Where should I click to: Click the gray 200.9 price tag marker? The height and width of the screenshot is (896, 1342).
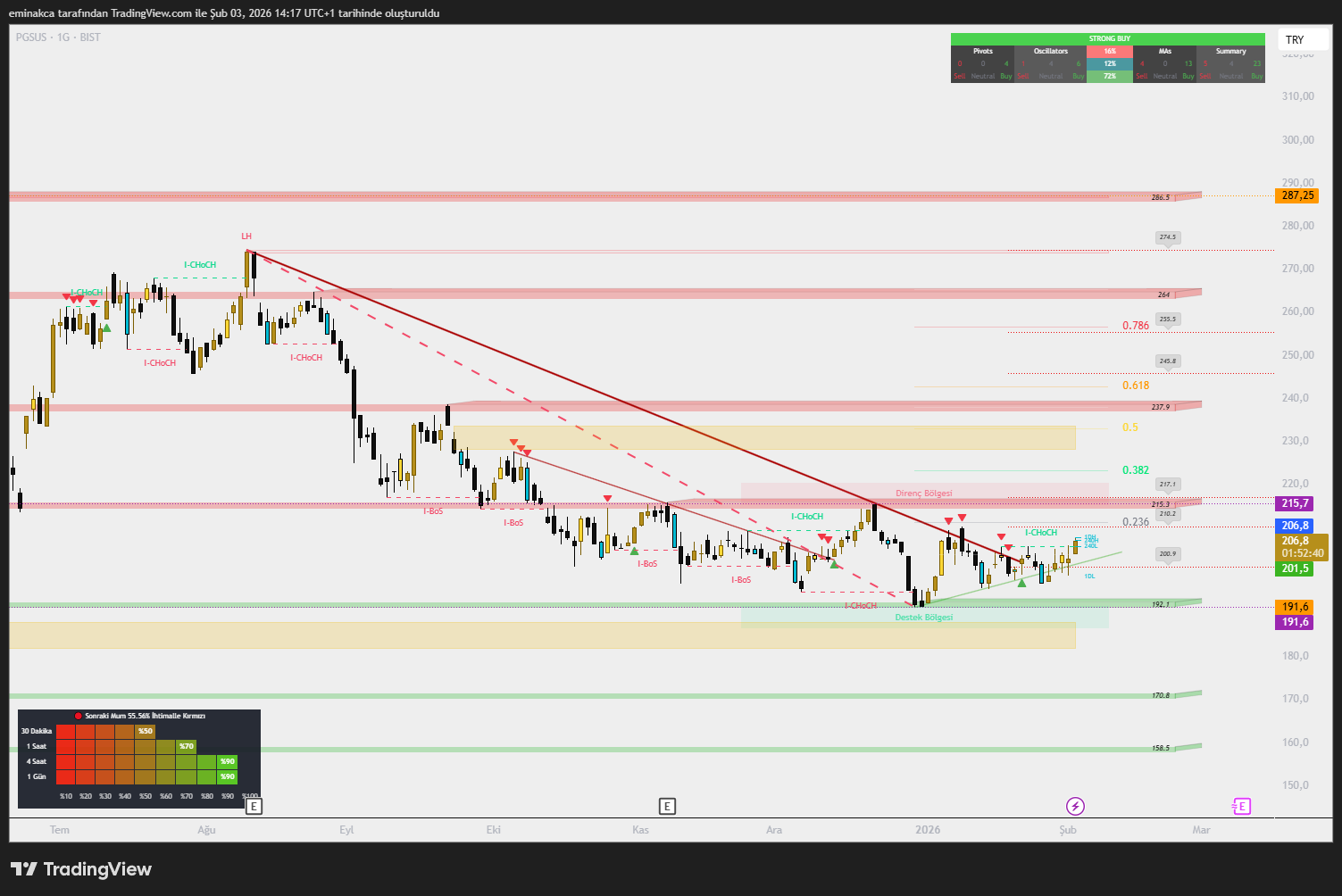click(1167, 554)
